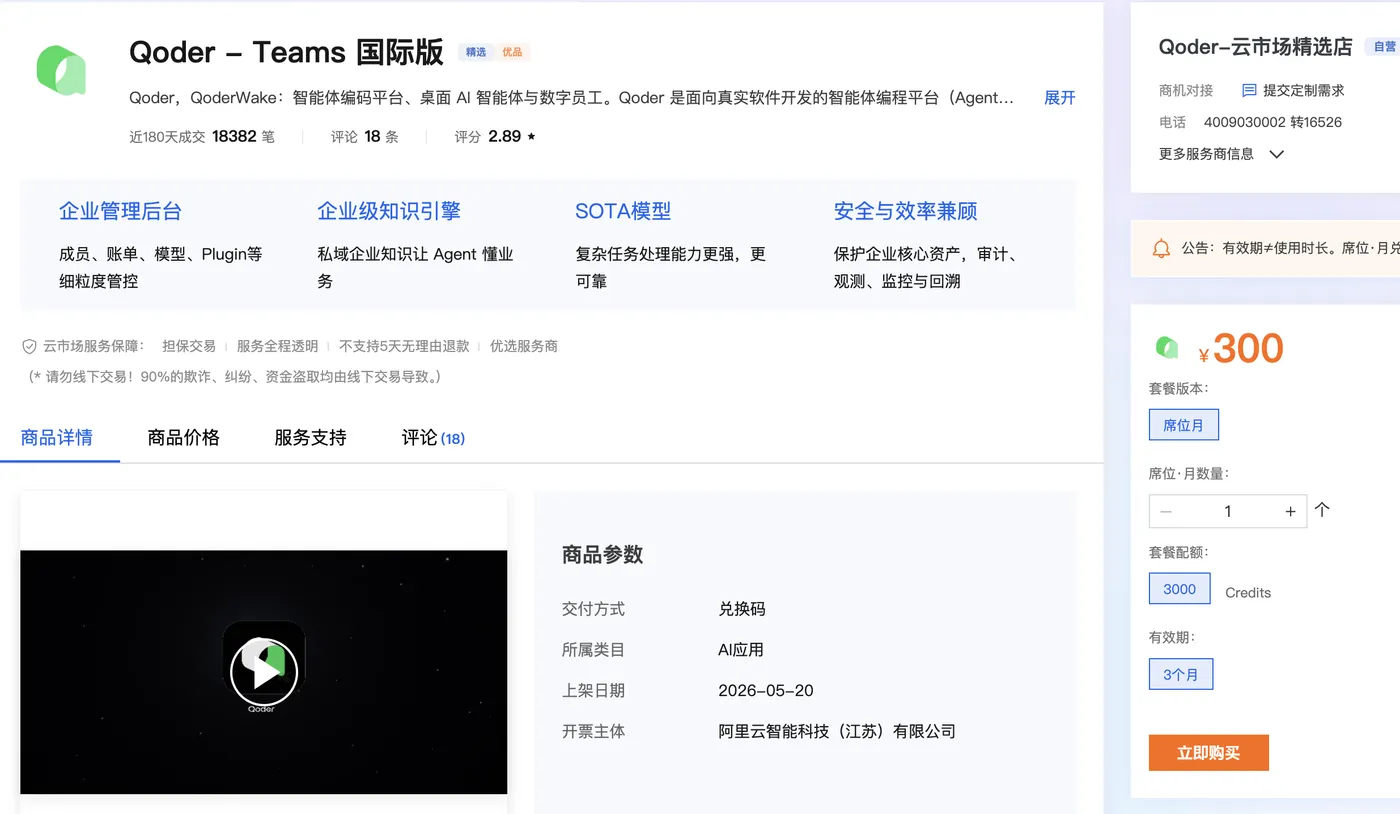Click the phone number 4009030002 转16526
The image size is (1400, 814).
pos(1273,122)
